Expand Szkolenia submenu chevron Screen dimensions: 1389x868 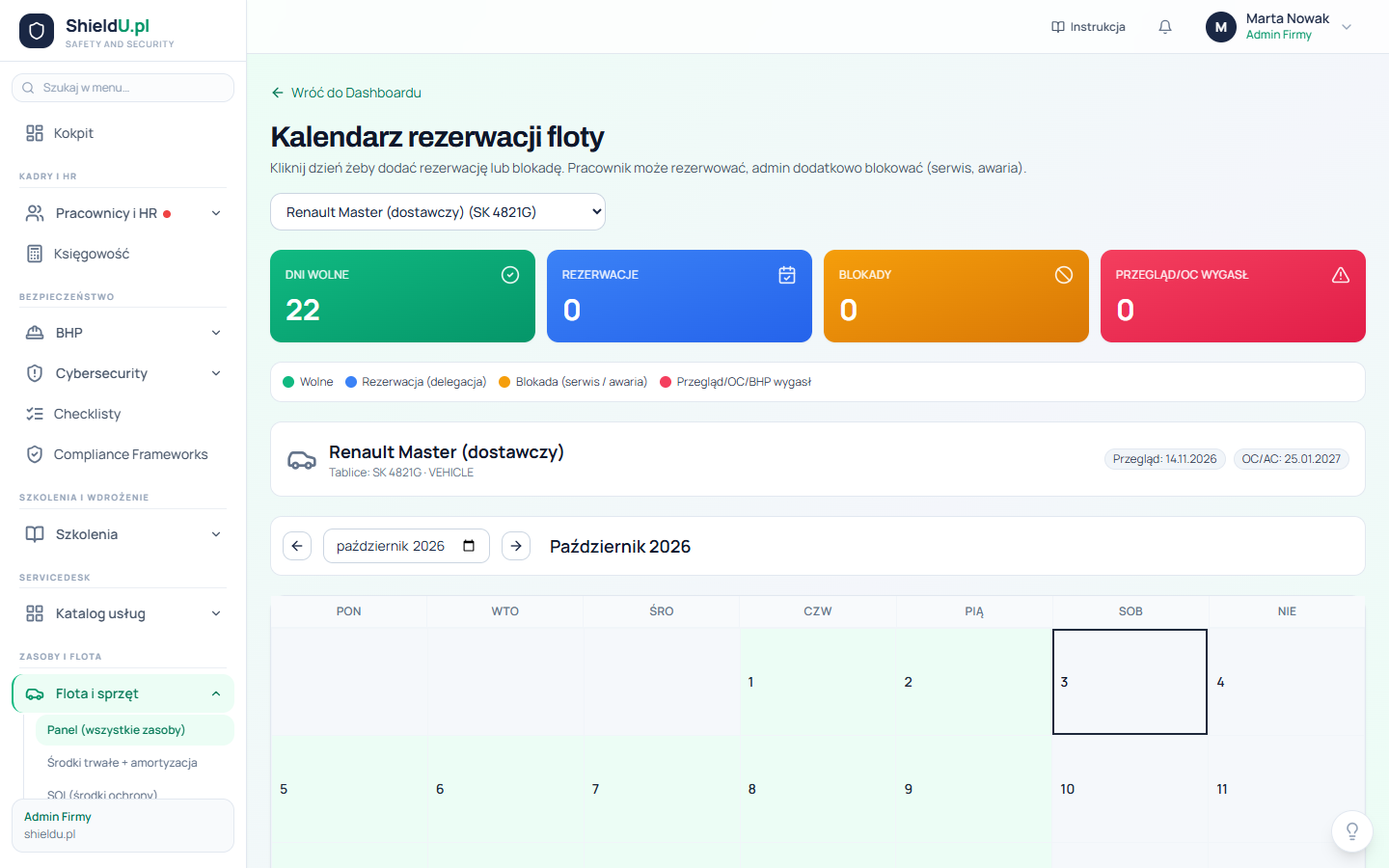[216, 534]
